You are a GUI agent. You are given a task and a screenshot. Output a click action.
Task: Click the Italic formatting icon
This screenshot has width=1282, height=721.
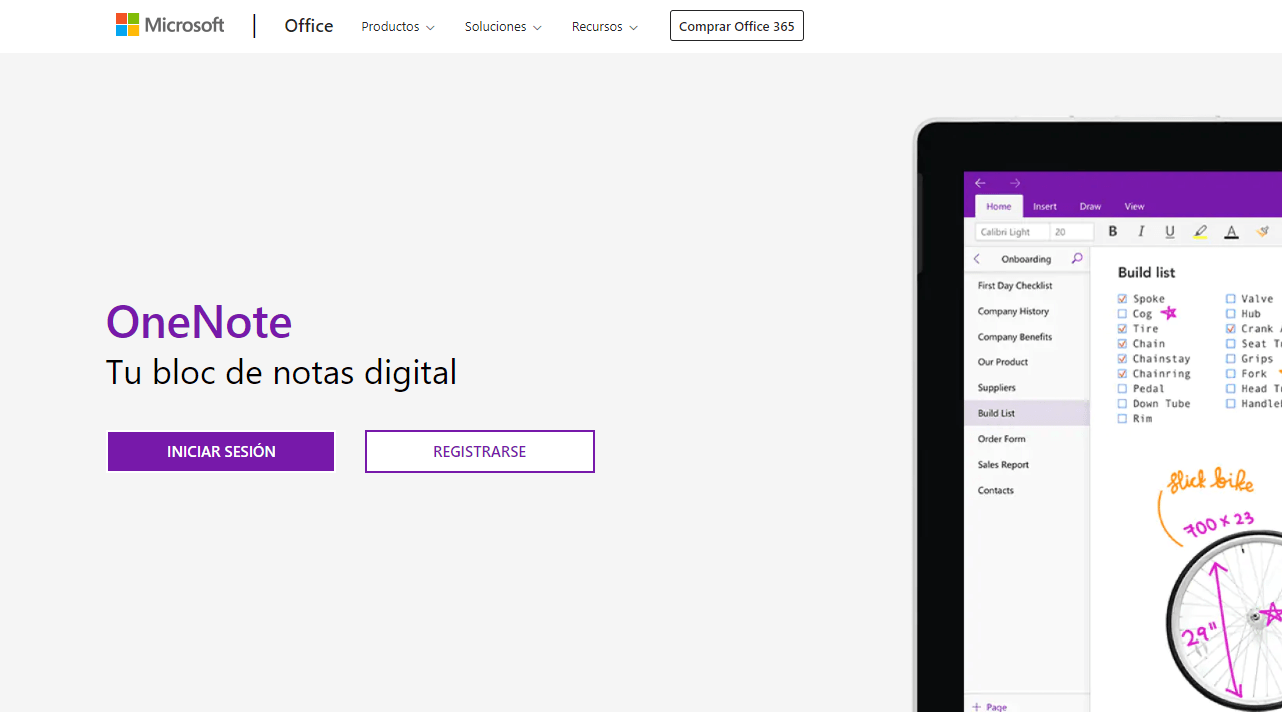[x=1141, y=231]
